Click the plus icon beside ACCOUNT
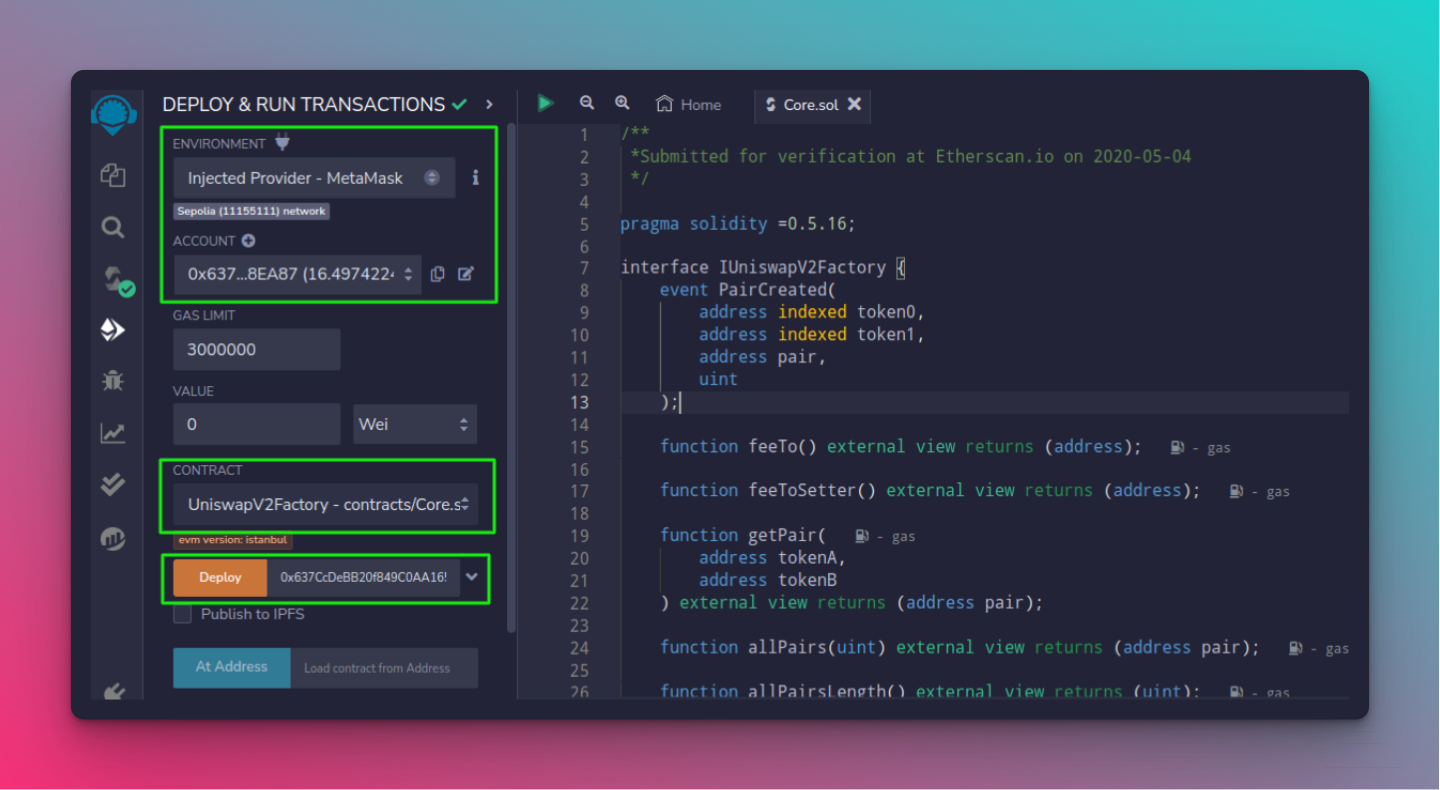This screenshot has height=790, width=1440. 248,241
